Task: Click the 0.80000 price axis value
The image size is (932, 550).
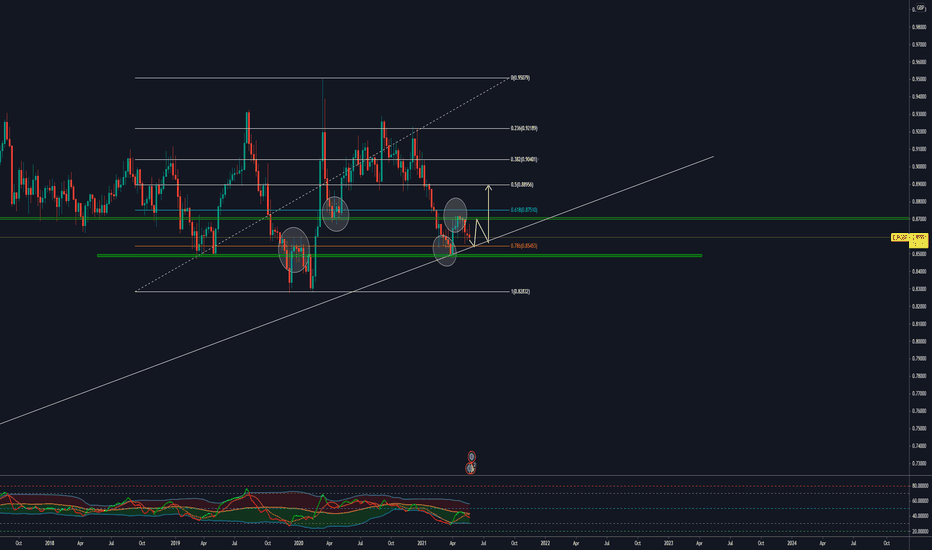Action: pyautogui.click(x=919, y=341)
